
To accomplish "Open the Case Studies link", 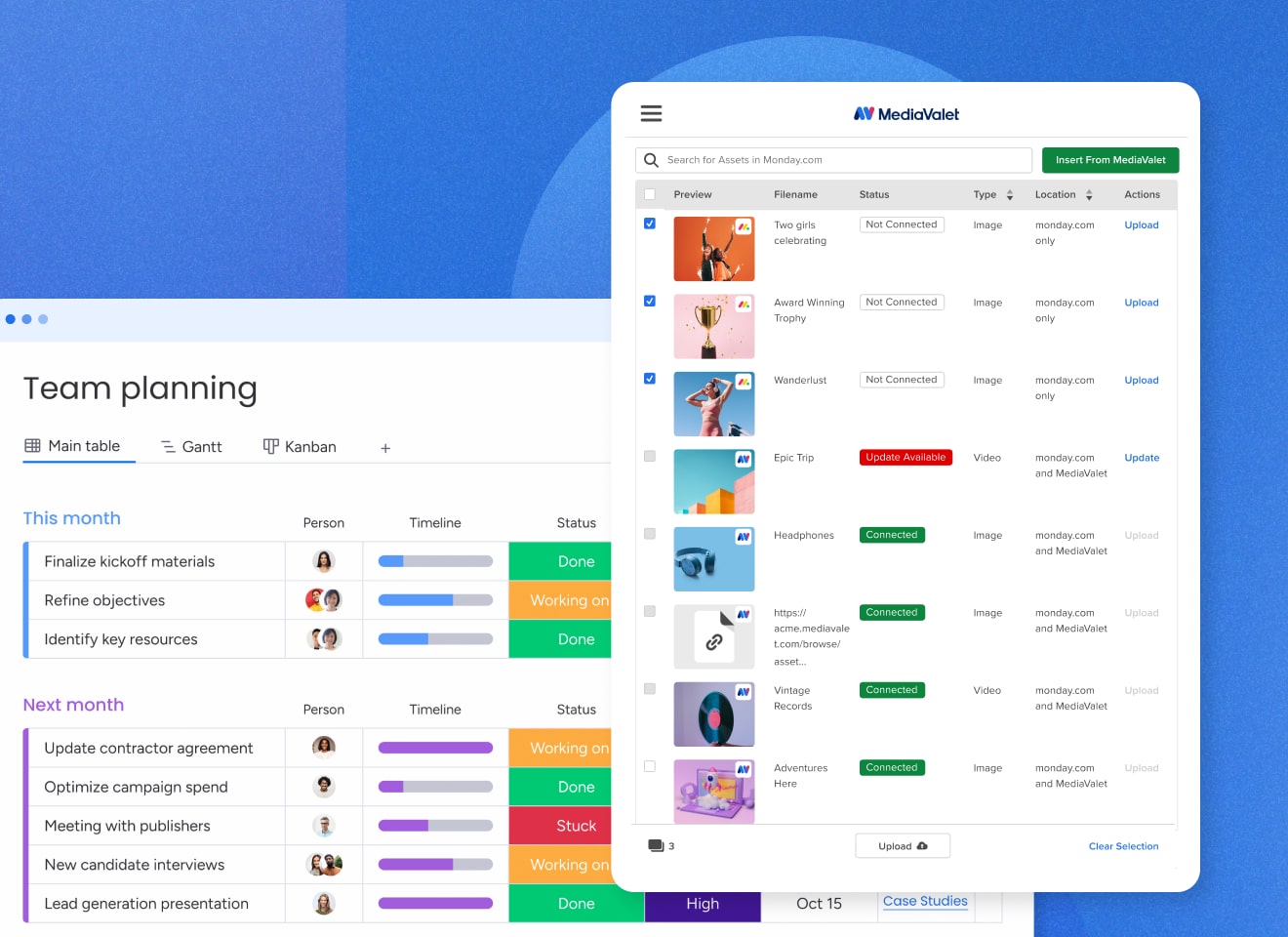I will point(925,902).
